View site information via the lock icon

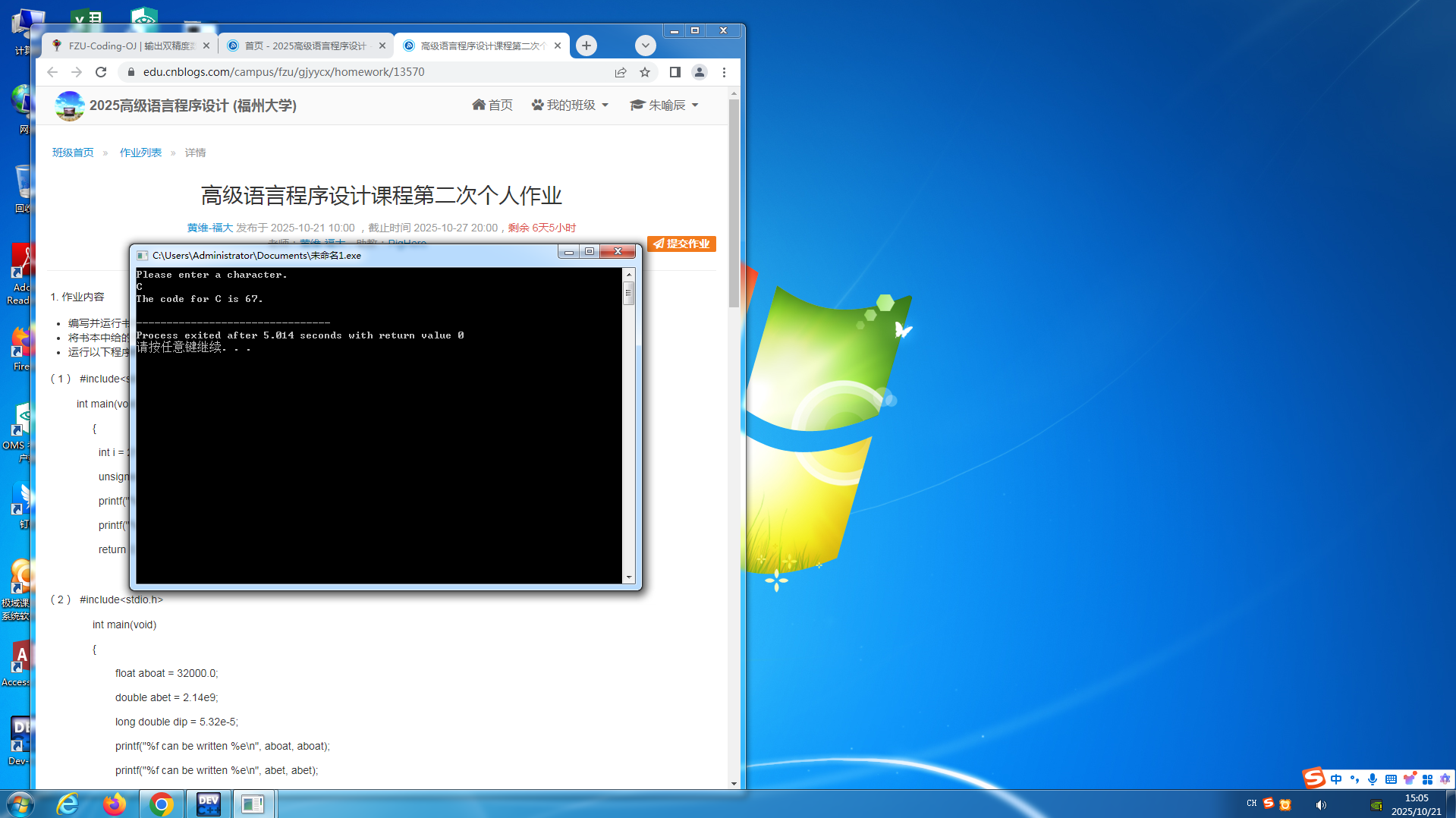(131, 72)
